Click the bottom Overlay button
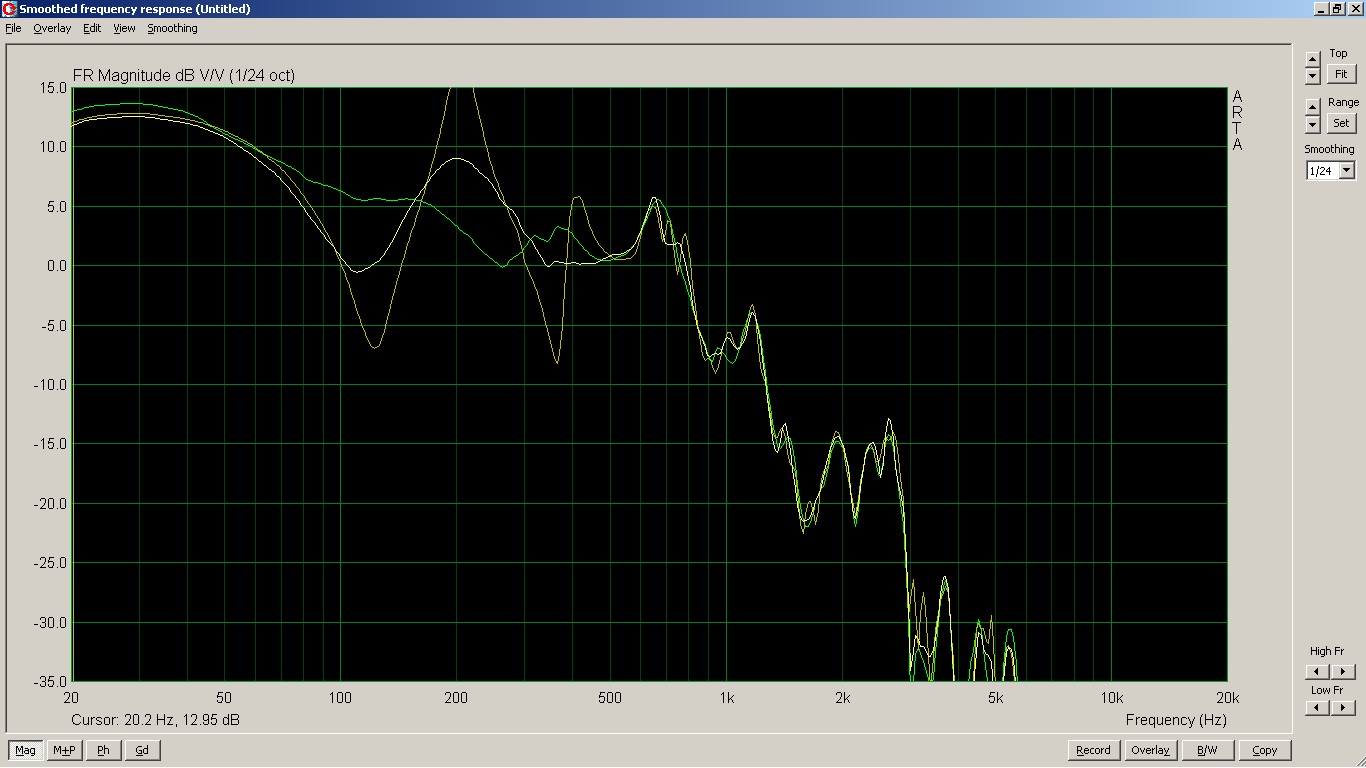Screen dimensions: 1366x768 1150,750
